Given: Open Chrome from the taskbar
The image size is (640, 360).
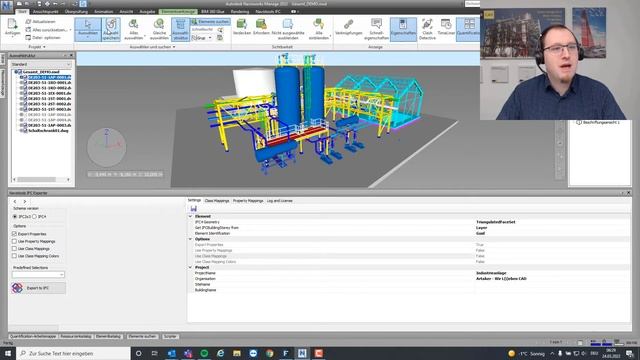Looking at the screenshot, I should point(269,353).
